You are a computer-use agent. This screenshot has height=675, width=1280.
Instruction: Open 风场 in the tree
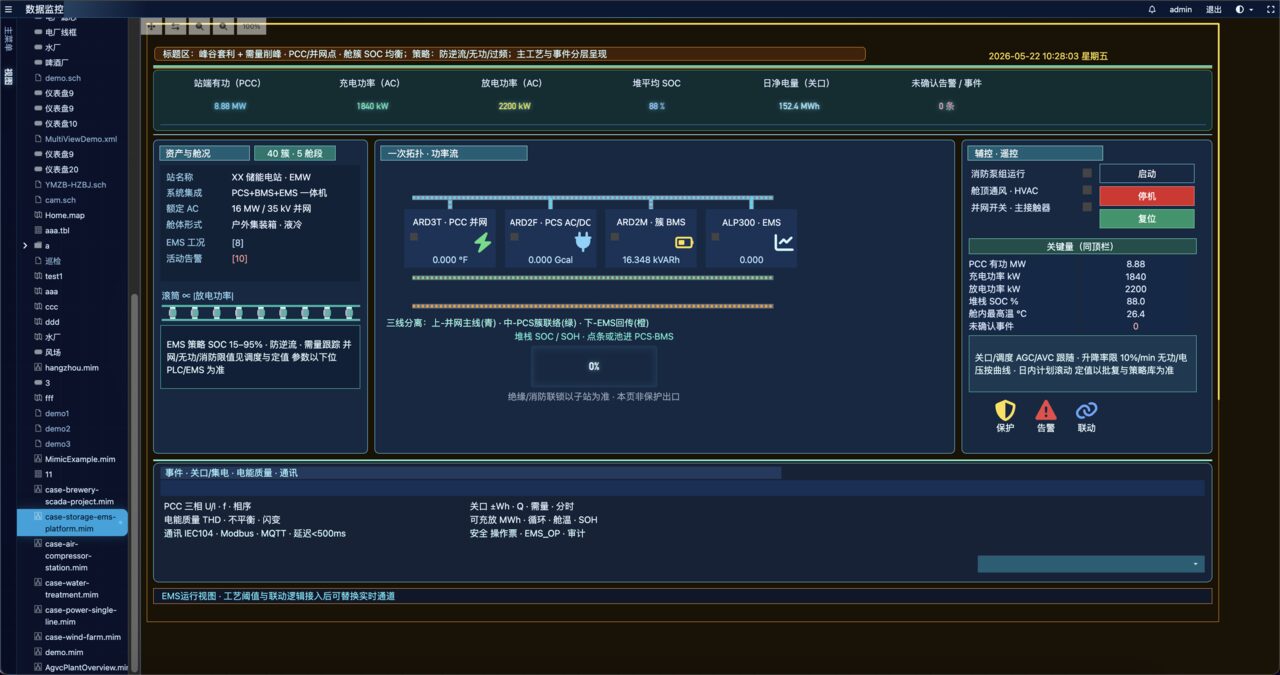click(x=53, y=352)
